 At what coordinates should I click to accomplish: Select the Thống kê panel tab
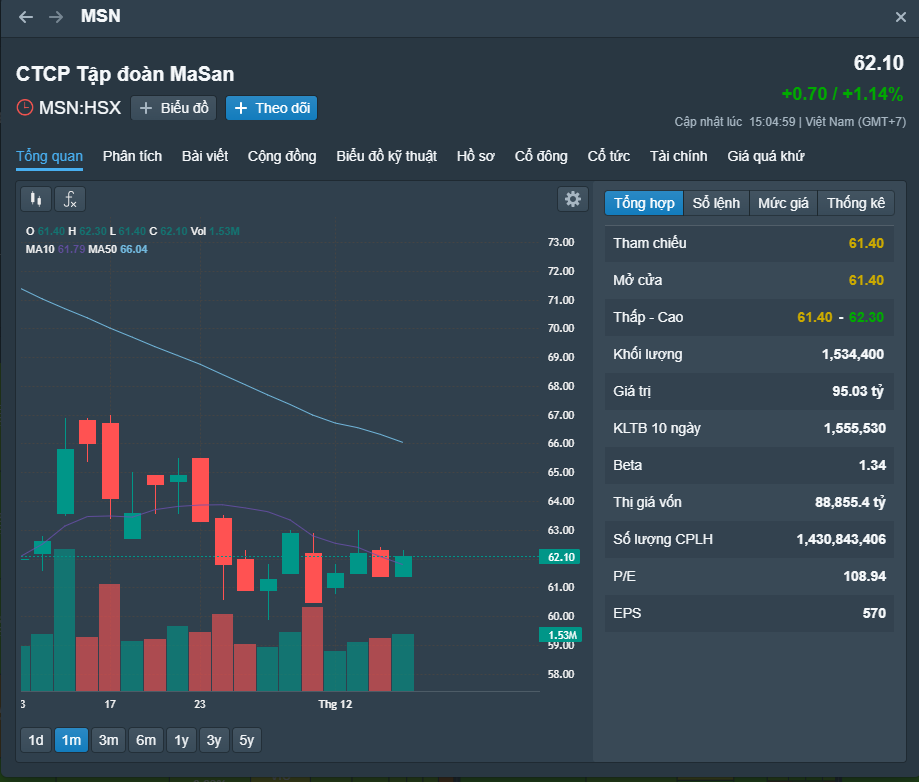tap(856, 203)
